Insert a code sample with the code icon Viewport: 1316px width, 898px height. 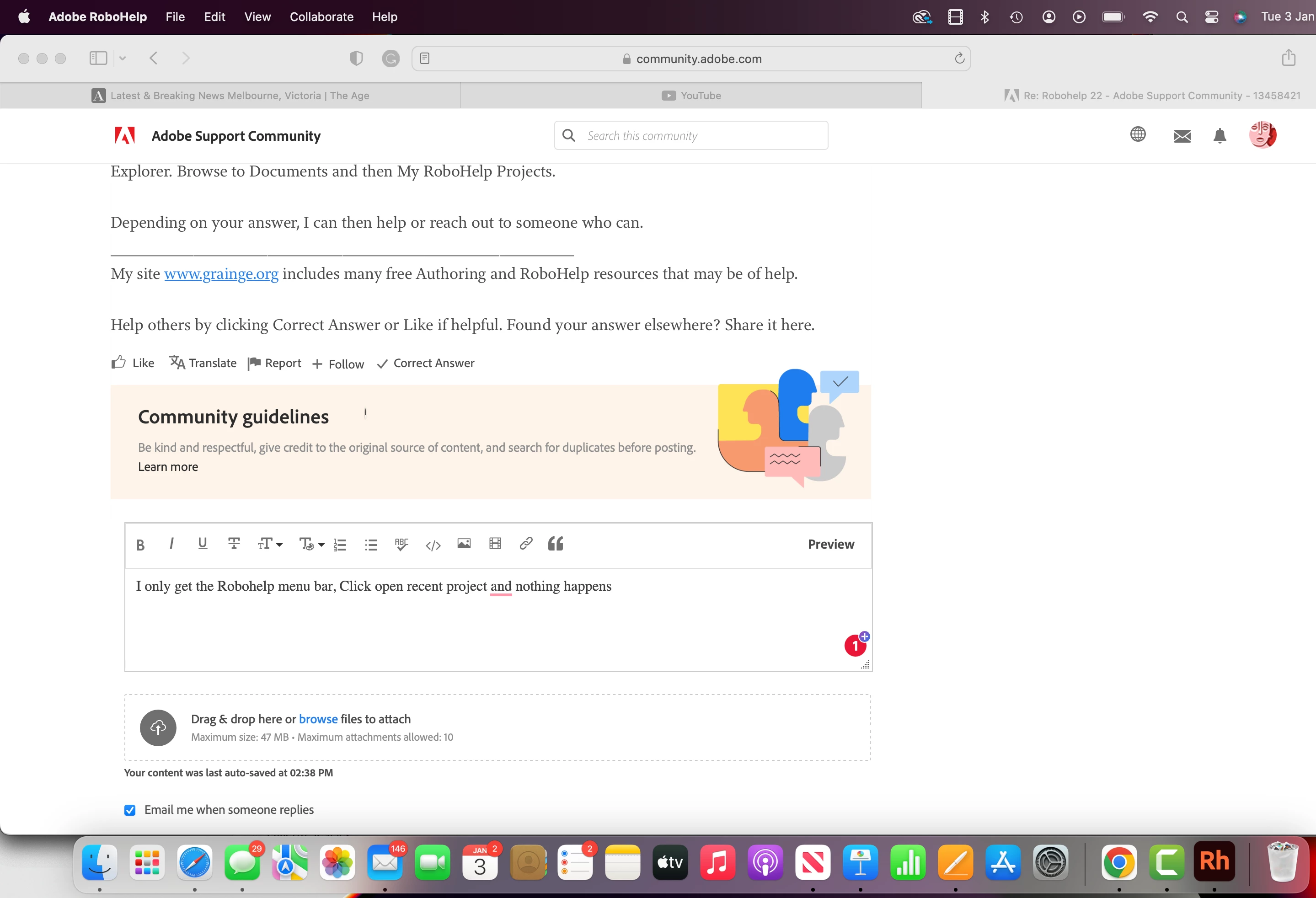(433, 545)
